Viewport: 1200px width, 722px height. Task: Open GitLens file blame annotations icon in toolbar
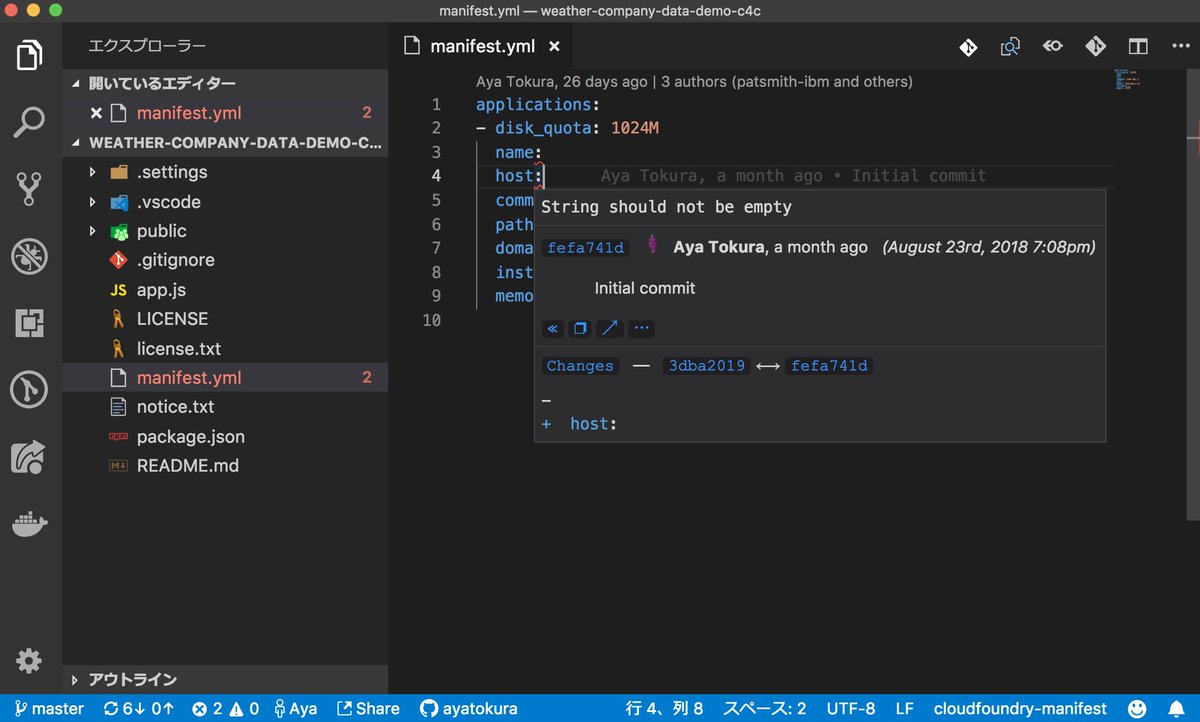click(1052, 46)
